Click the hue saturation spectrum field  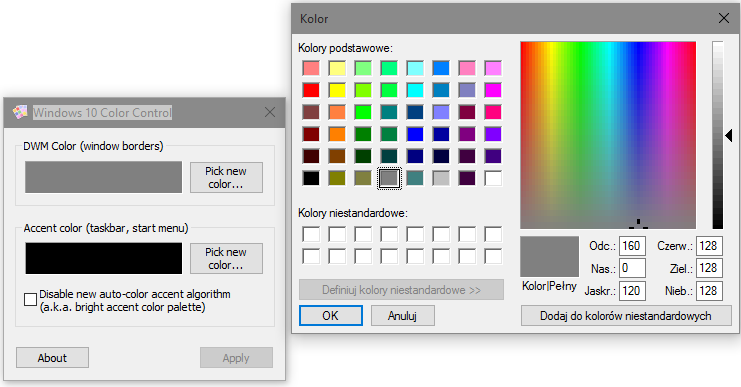(x=608, y=135)
